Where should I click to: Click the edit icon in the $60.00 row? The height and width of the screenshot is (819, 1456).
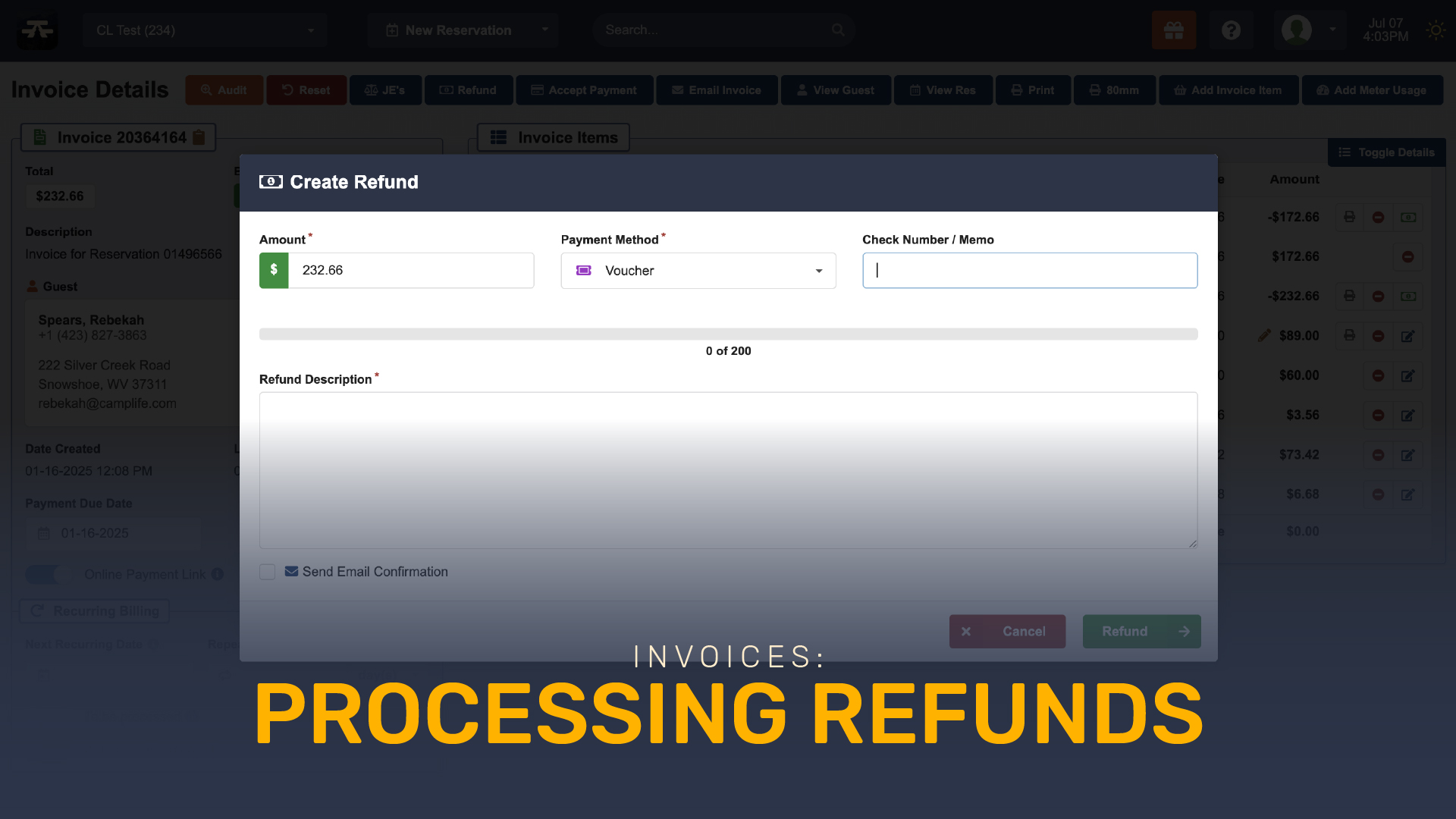click(x=1407, y=375)
